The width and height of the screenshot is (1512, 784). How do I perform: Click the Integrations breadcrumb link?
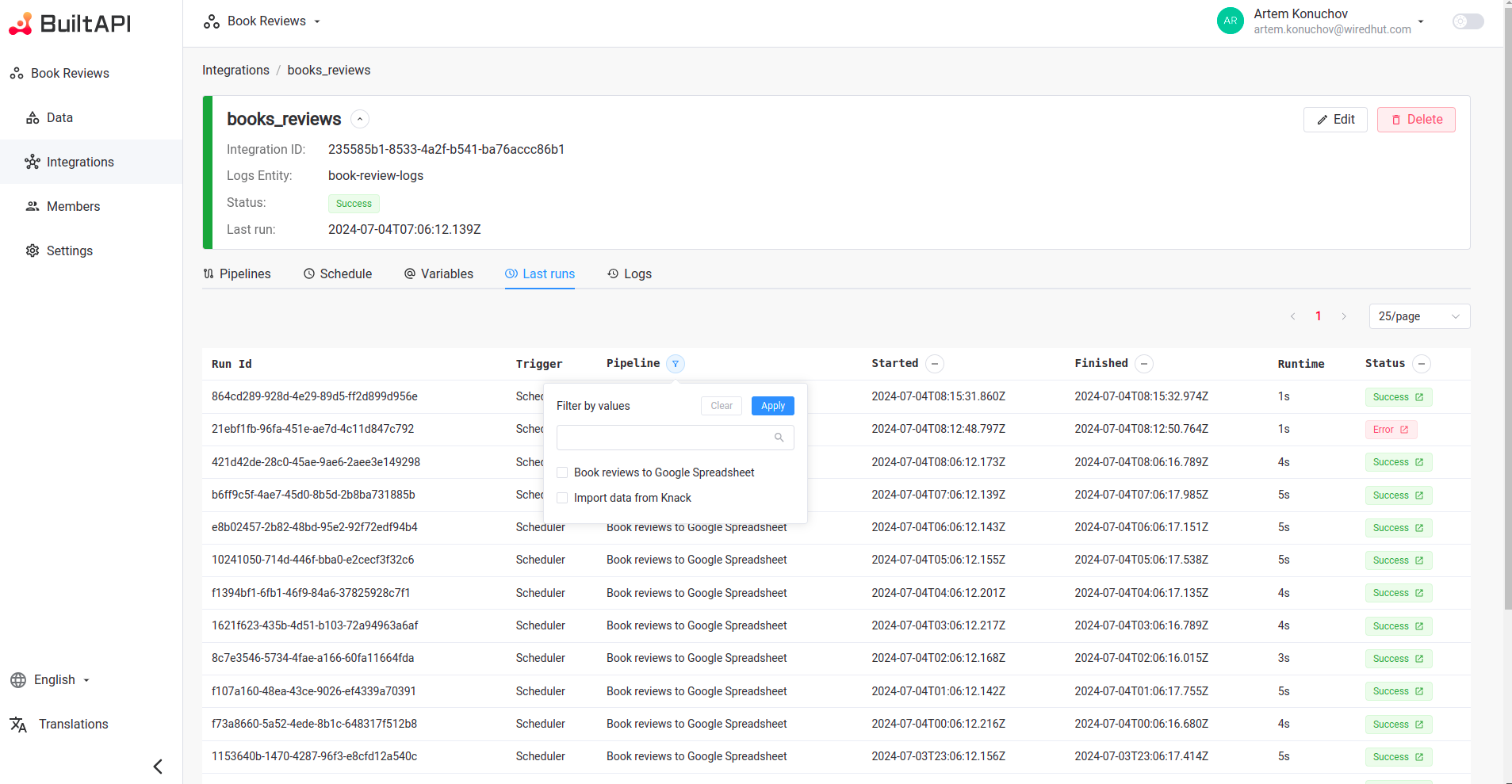(x=235, y=71)
